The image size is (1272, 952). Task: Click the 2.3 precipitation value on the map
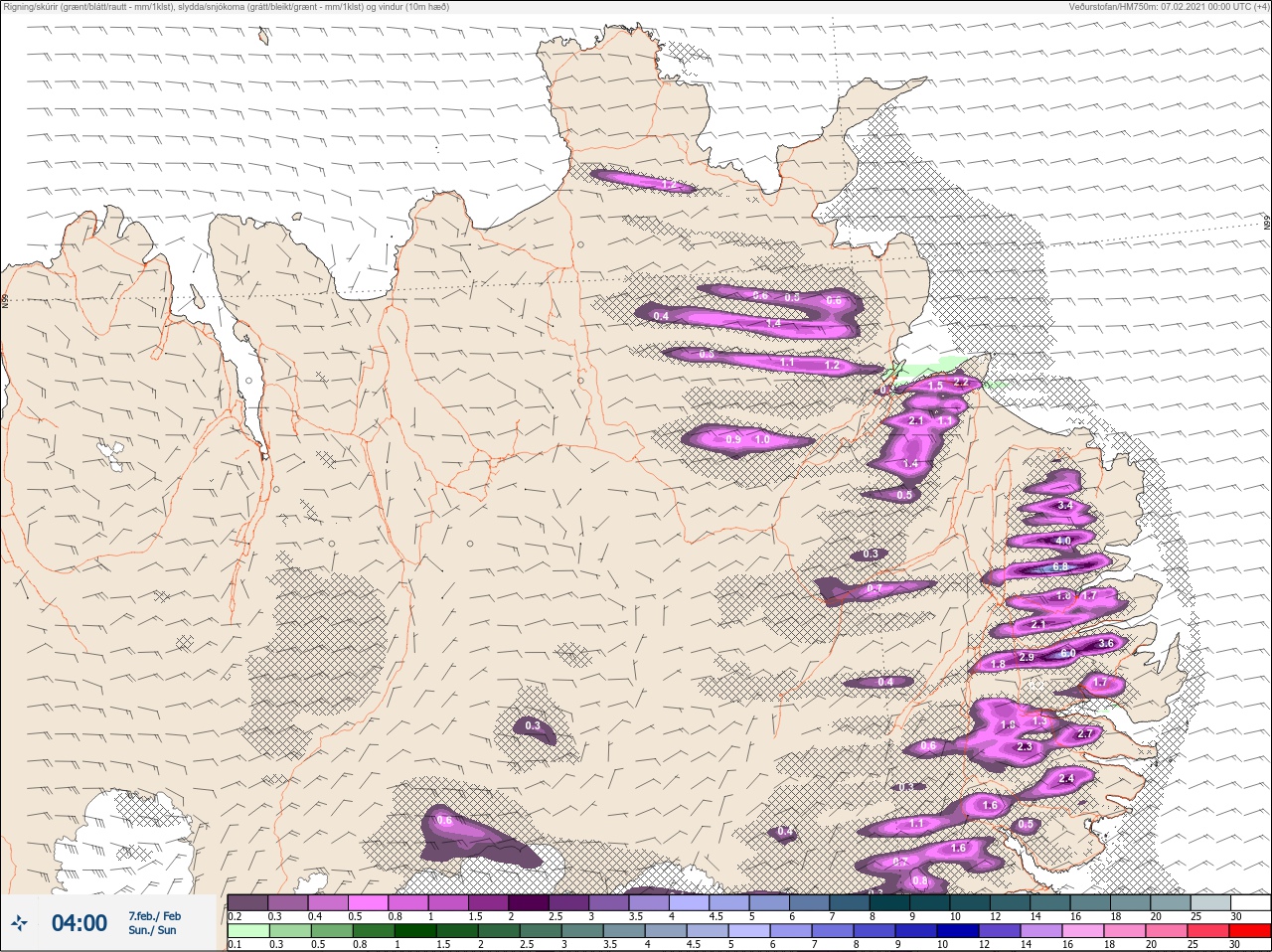(1026, 746)
